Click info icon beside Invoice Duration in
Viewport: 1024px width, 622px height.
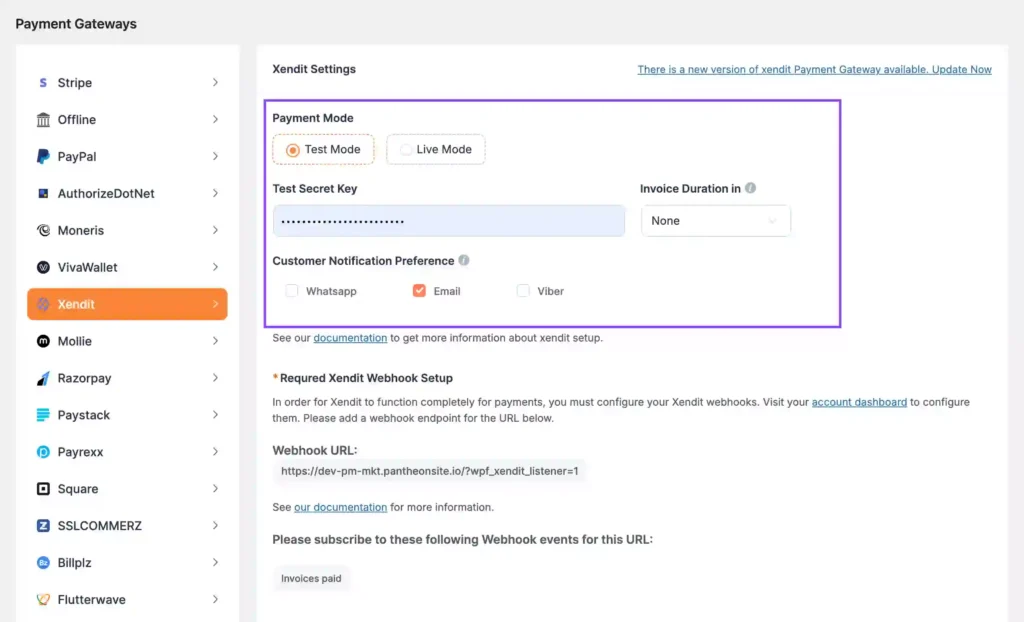[750, 188]
